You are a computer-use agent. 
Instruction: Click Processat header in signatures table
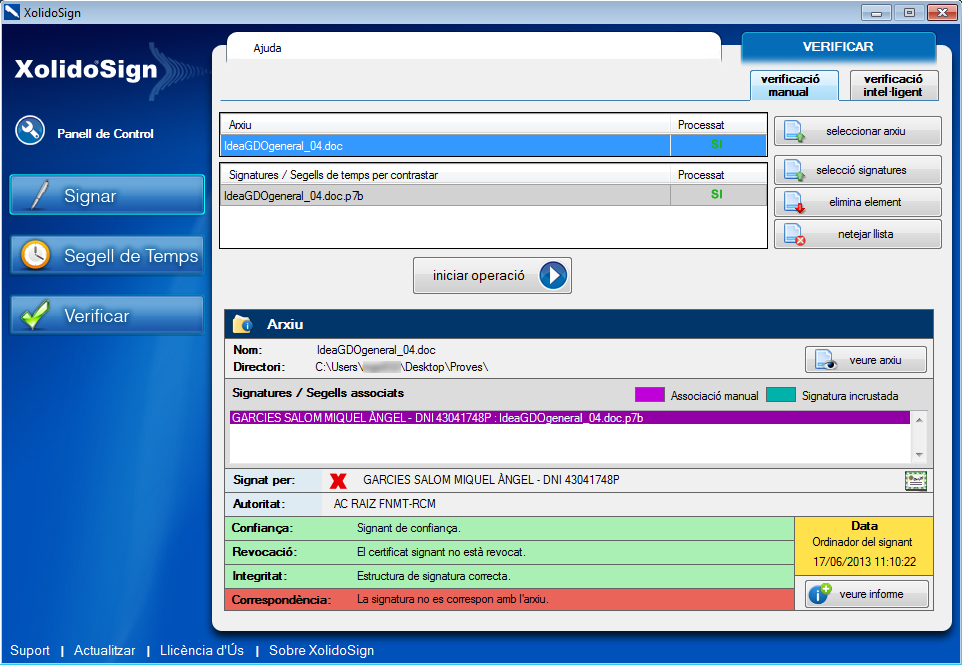(718, 175)
